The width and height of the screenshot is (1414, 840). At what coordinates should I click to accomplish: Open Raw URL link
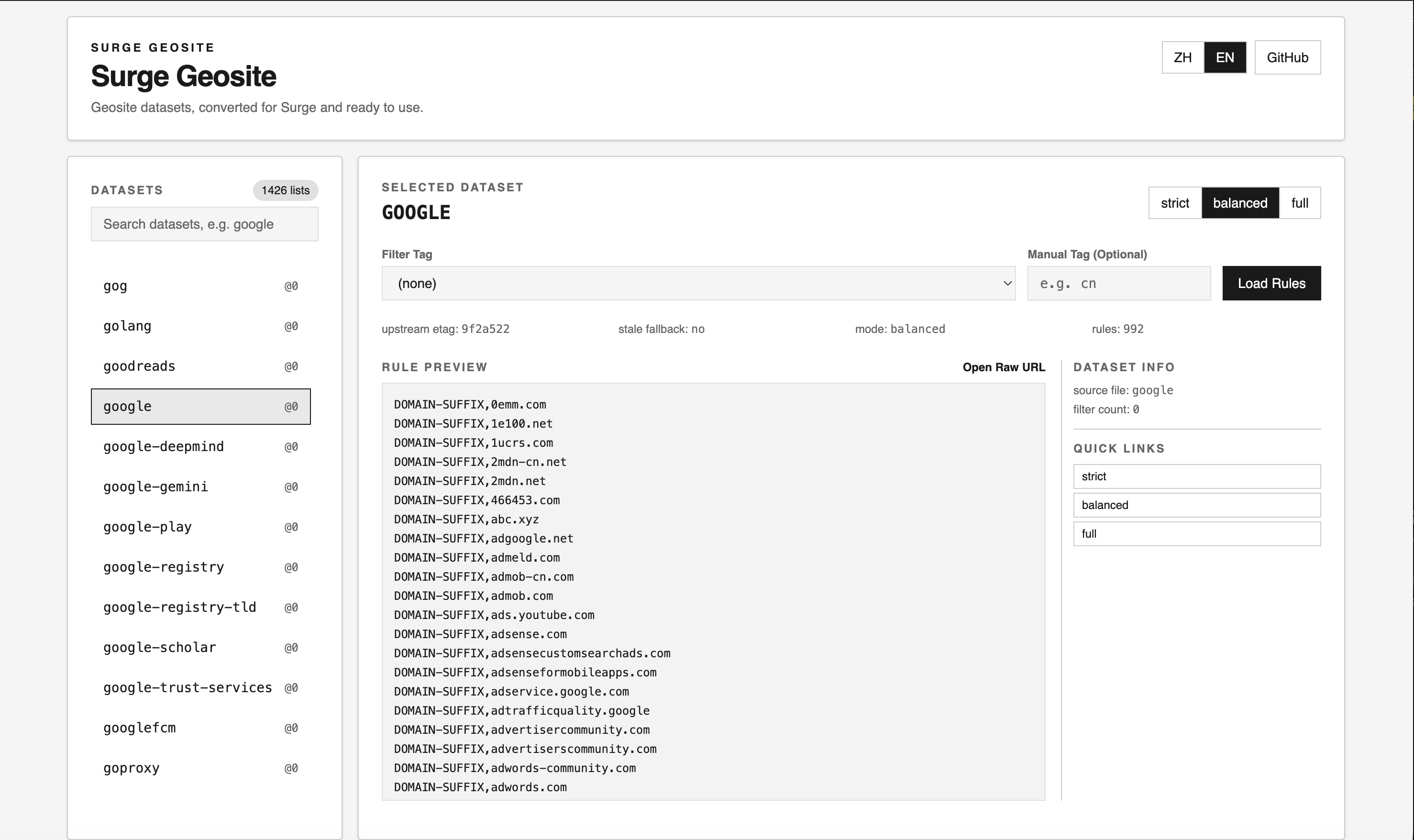tap(1004, 367)
